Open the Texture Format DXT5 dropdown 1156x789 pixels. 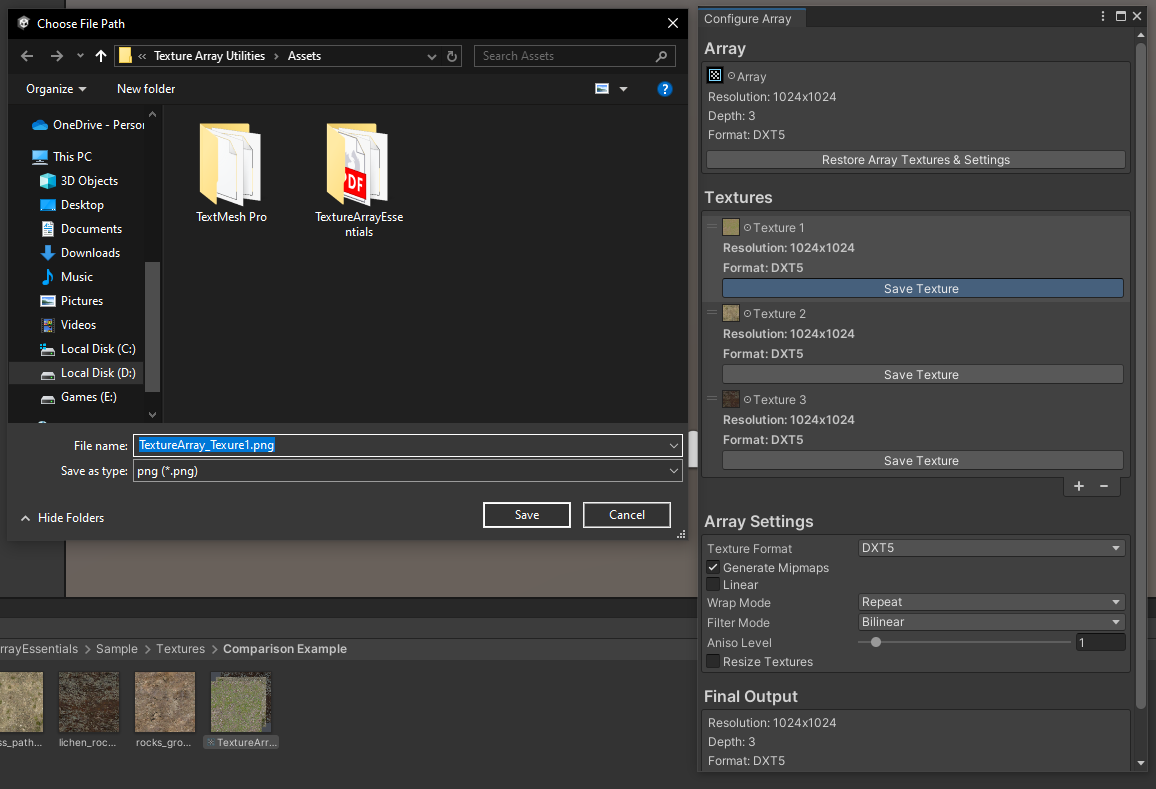991,548
